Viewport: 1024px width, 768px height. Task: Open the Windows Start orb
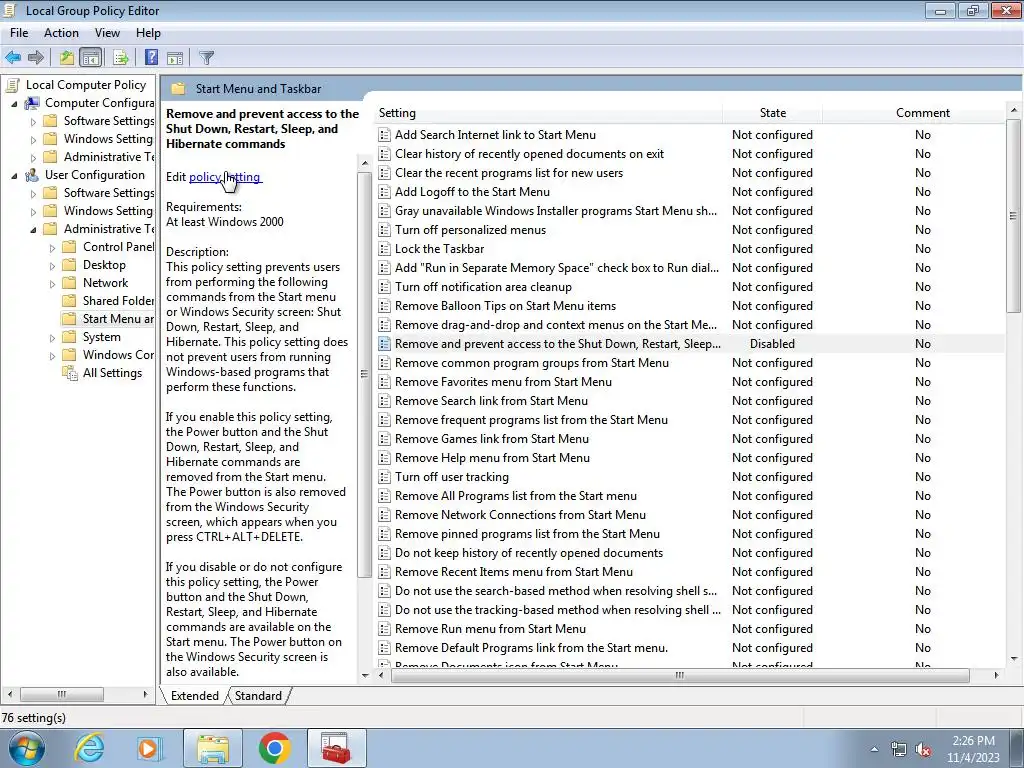tap(27, 748)
